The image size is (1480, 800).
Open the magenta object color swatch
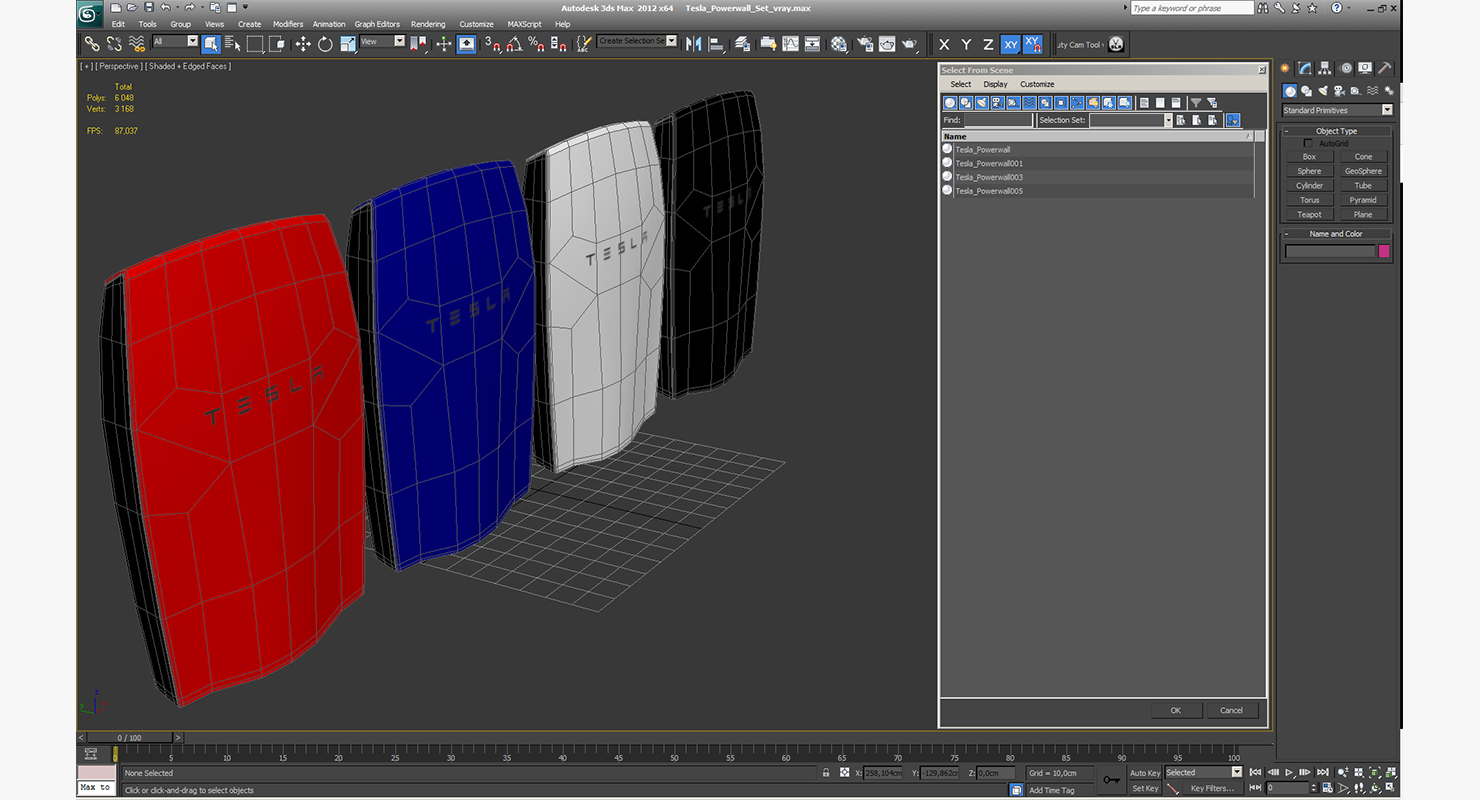[1384, 251]
